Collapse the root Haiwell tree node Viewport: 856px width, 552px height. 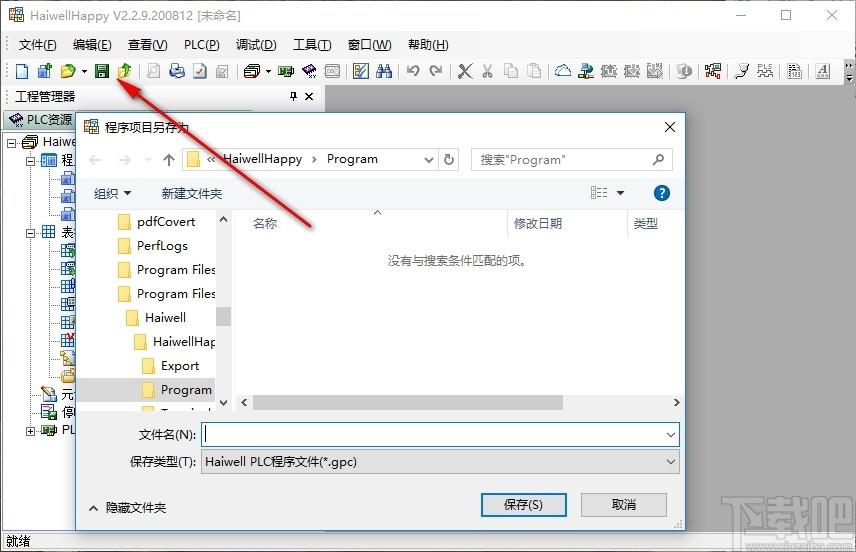coord(11,143)
